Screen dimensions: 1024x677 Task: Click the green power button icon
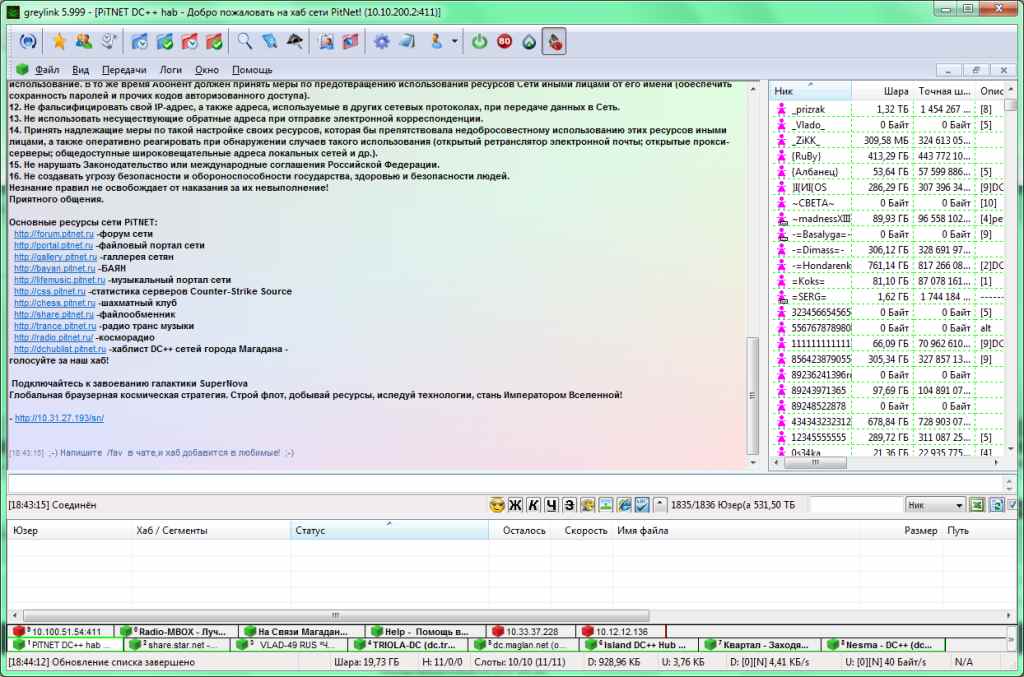click(x=479, y=42)
